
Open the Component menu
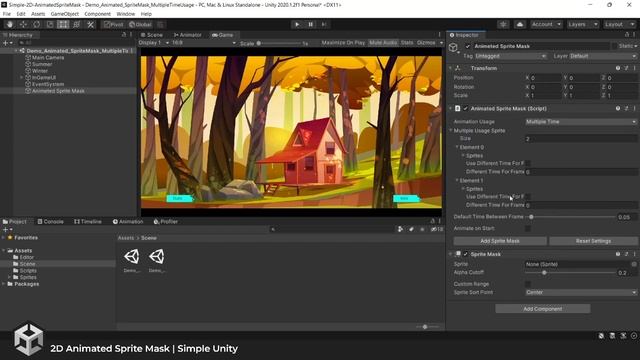coord(97,14)
